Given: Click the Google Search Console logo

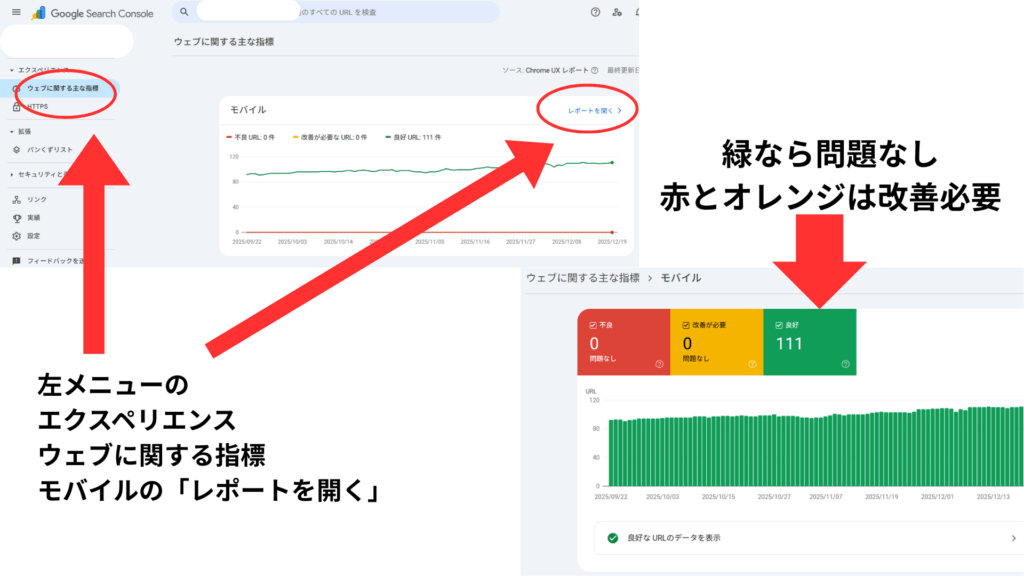Looking at the screenshot, I should 88,13.
